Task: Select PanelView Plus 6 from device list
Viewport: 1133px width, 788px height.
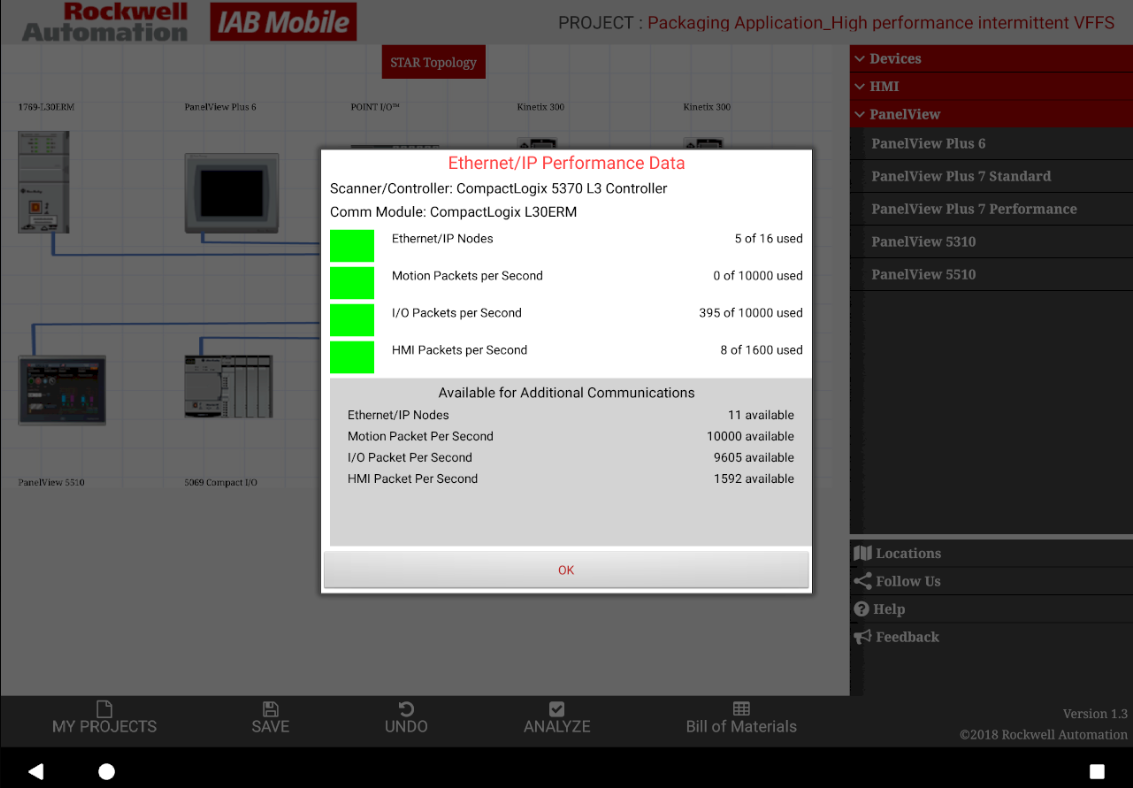Action: click(991, 143)
